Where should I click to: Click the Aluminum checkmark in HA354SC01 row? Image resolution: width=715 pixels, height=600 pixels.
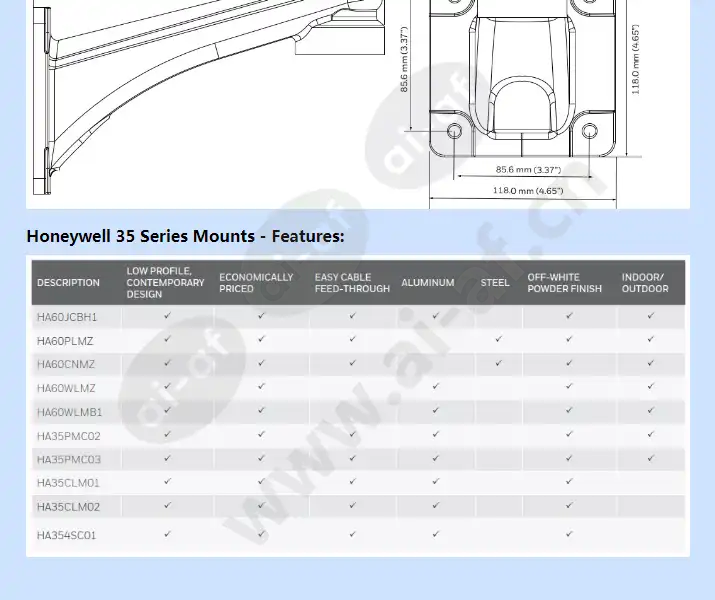click(436, 533)
